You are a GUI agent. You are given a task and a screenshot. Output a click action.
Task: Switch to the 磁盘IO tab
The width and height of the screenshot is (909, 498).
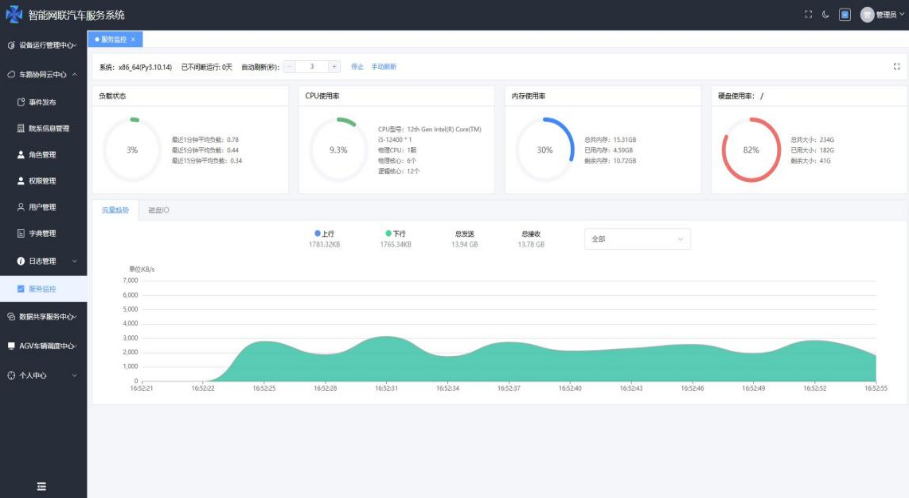click(158, 210)
